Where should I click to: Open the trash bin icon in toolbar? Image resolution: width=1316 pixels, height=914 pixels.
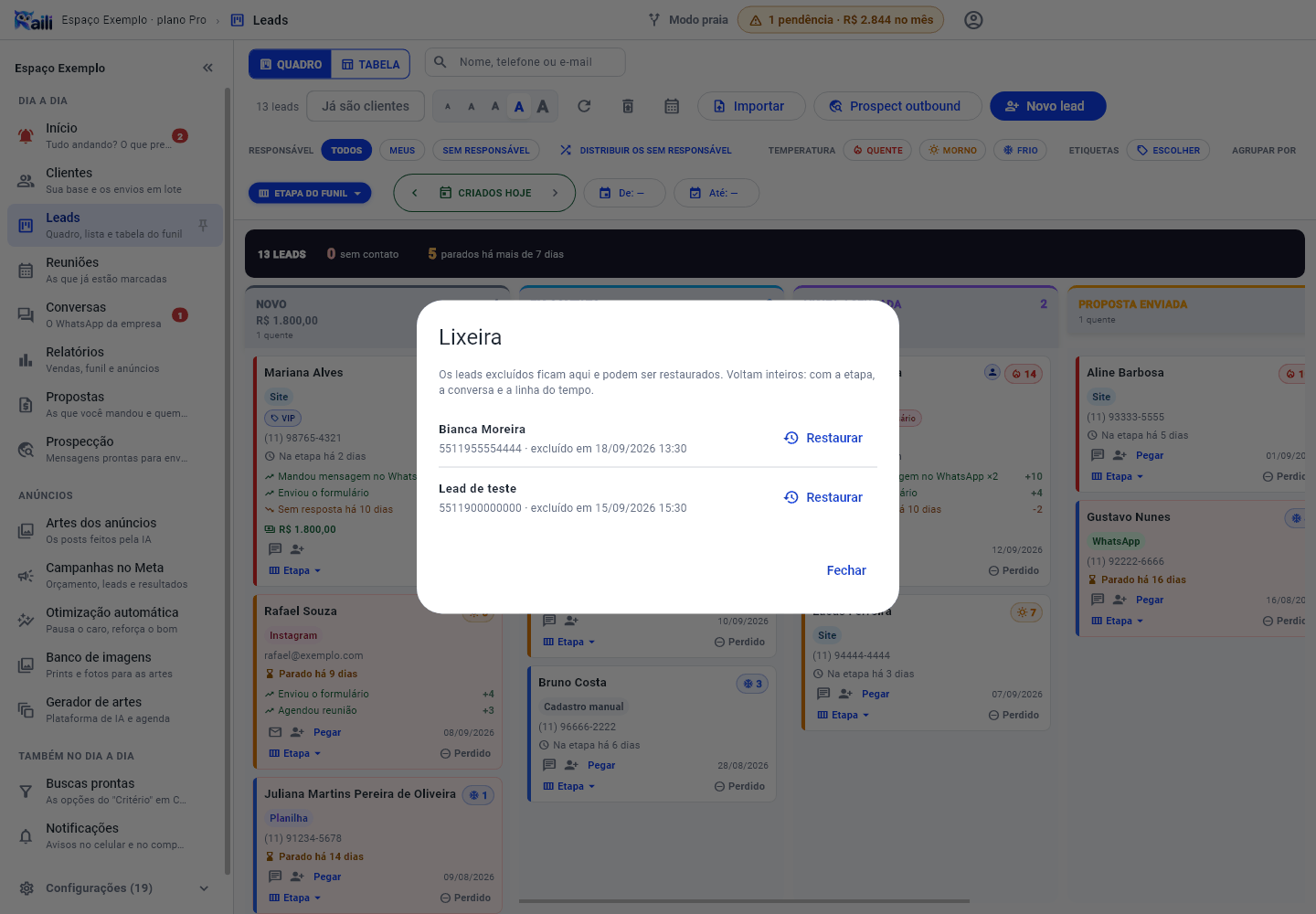click(628, 106)
